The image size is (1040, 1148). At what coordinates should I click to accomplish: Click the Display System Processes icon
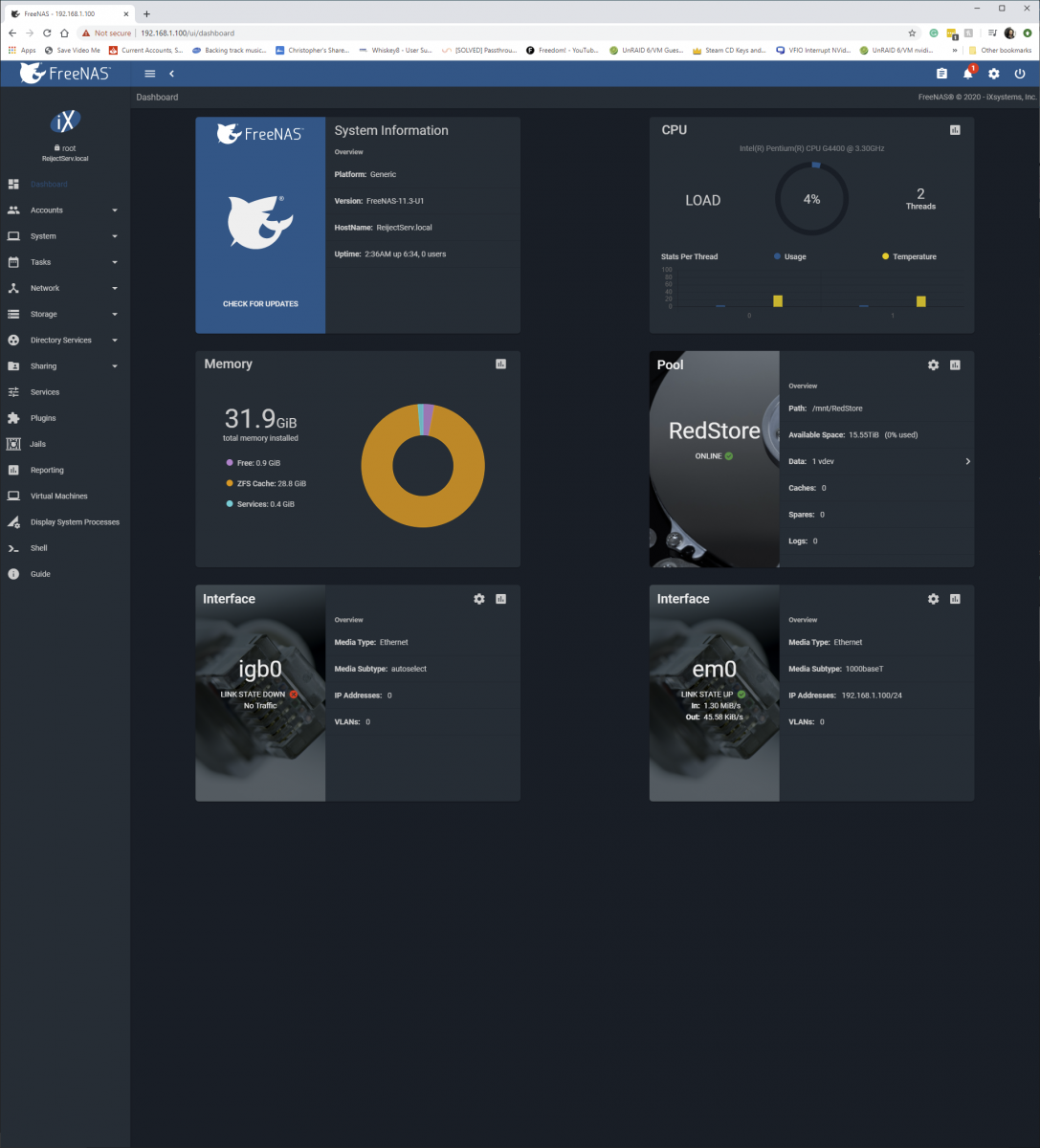coord(13,522)
